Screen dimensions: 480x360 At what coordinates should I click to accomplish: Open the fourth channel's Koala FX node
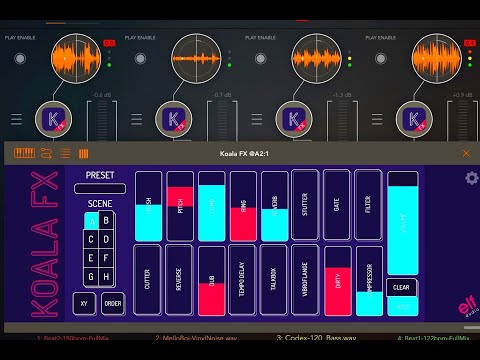pyautogui.click(x=414, y=119)
